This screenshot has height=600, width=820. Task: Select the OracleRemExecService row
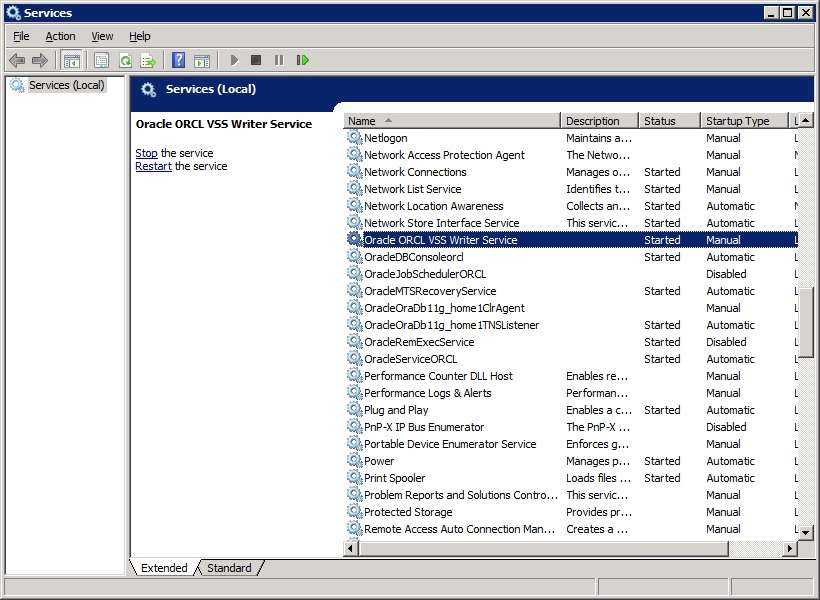pos(571,342)
